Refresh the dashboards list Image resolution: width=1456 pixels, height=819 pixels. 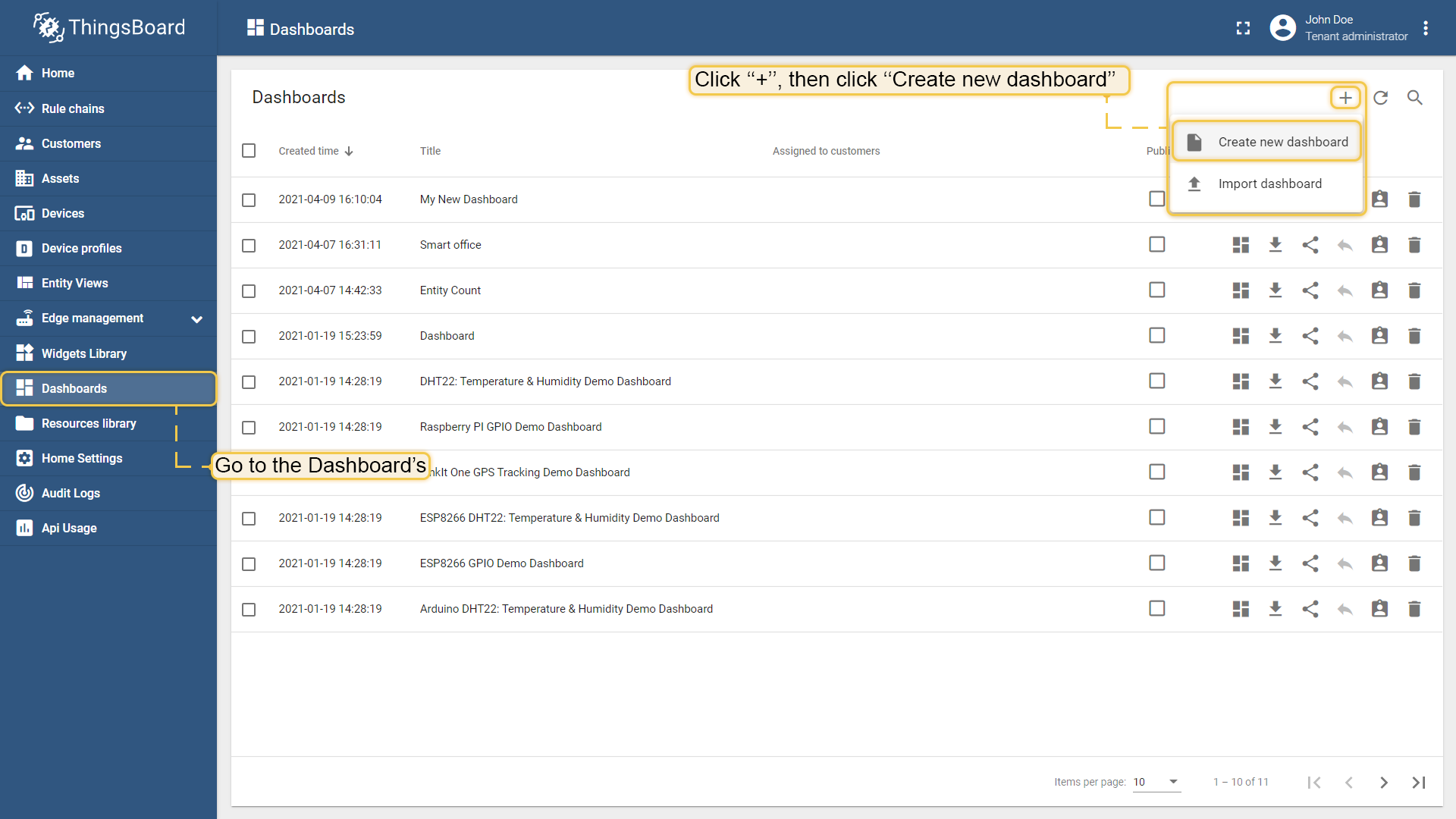(x=1380, y=98)
